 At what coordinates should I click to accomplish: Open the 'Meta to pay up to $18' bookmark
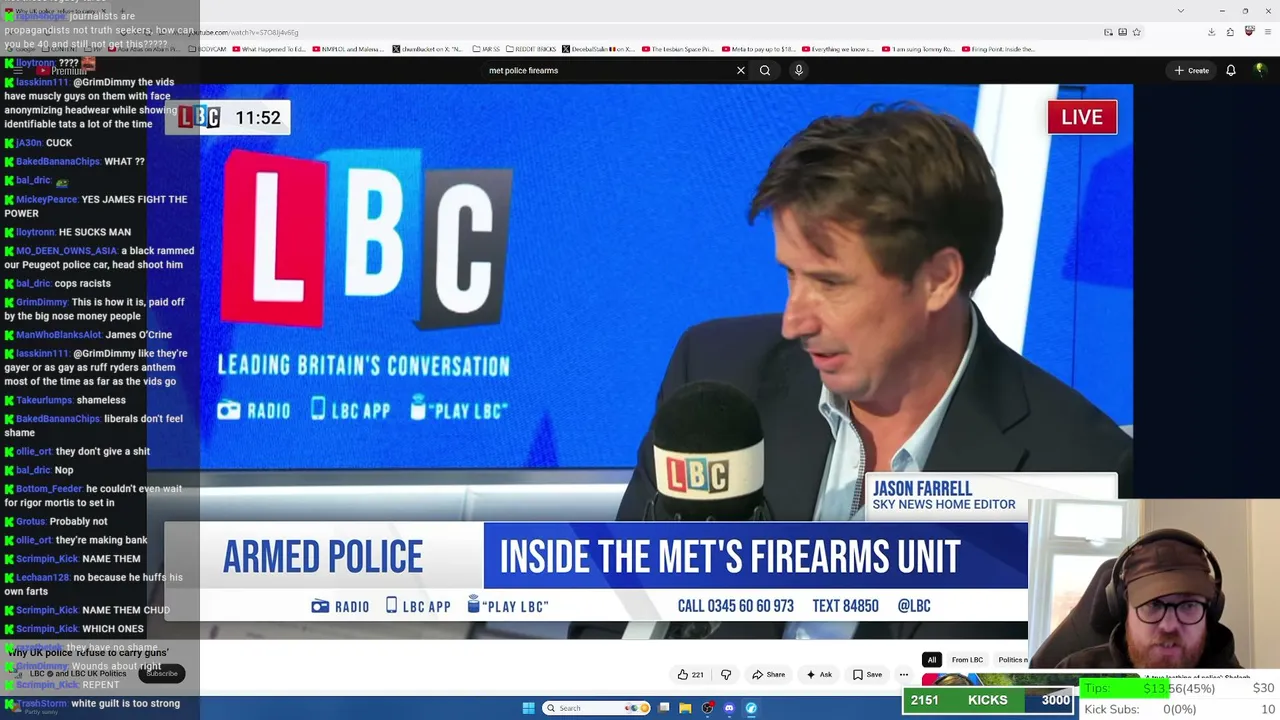758,49
